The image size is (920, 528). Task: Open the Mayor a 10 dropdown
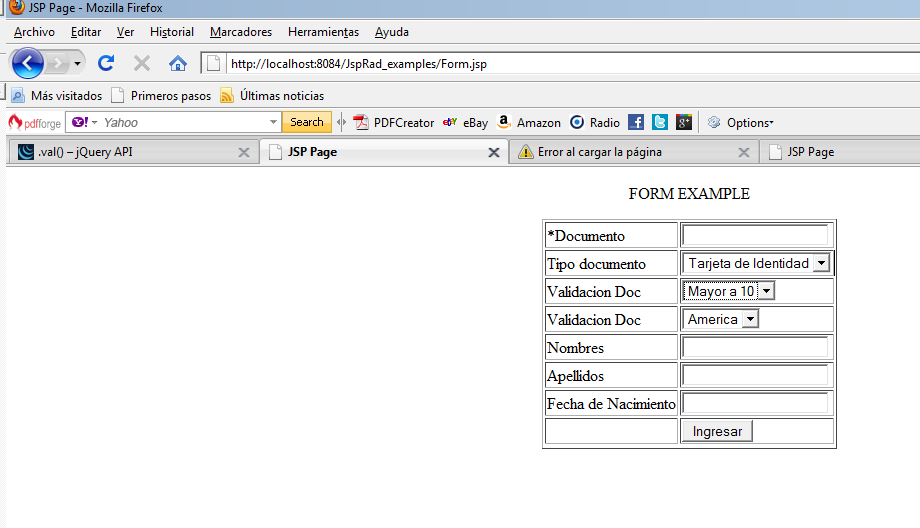pyautogui.click(x=729, y=291)
